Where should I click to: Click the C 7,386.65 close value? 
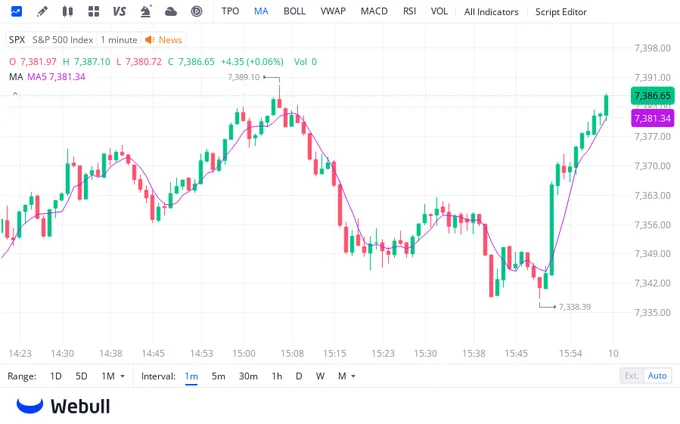pos(191,62)
